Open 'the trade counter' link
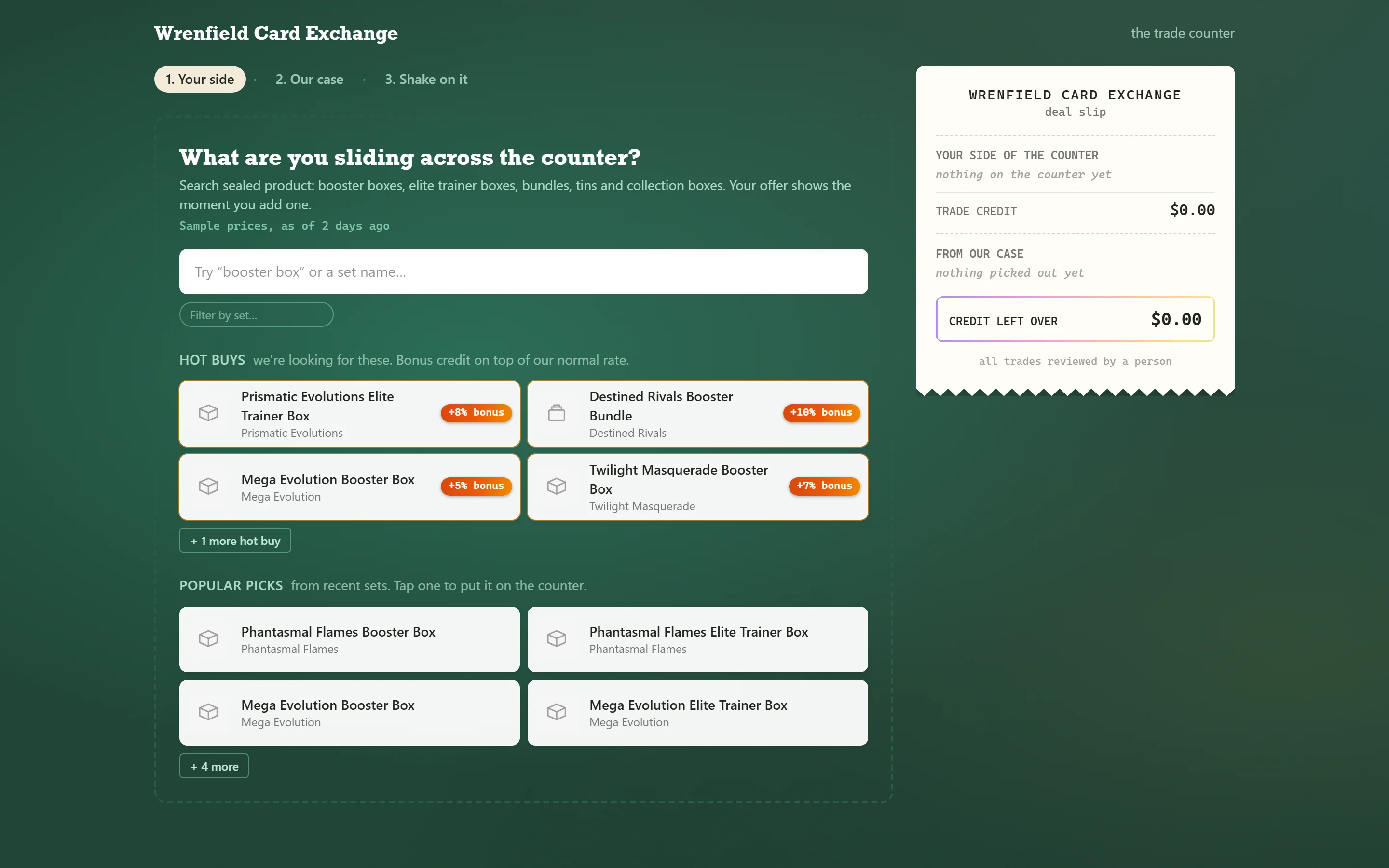Screen dimensions: 1389x868 [1183, 33]
